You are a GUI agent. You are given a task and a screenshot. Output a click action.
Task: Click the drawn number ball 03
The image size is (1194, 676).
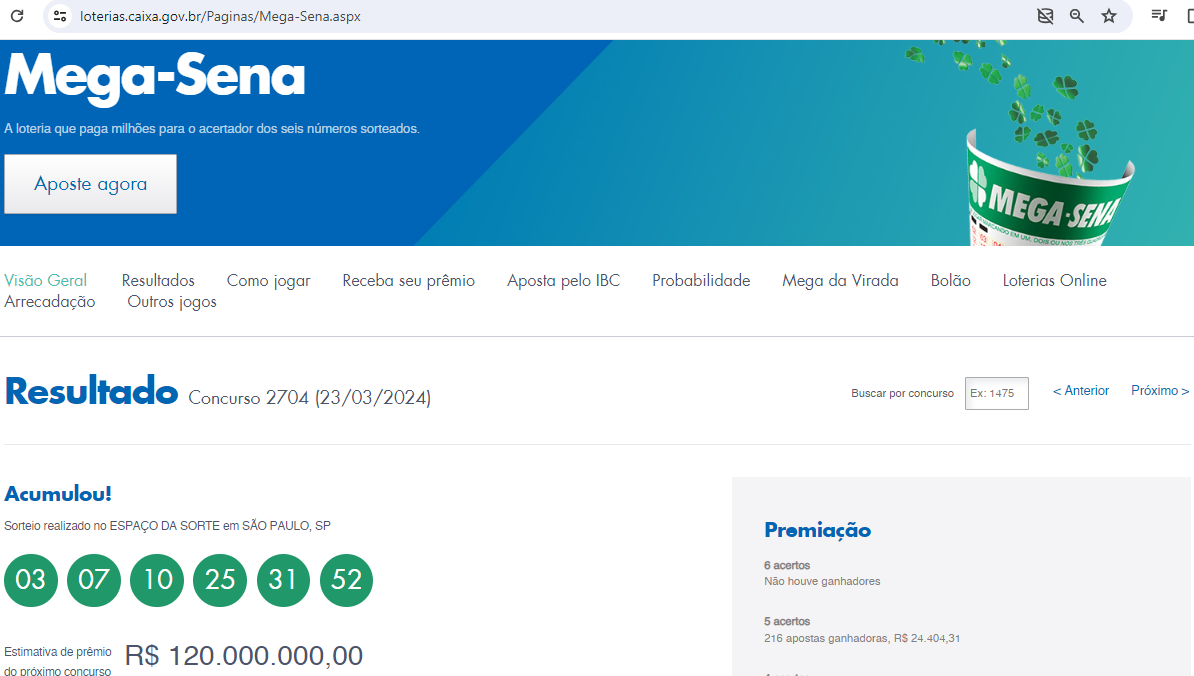pos(31,580)
